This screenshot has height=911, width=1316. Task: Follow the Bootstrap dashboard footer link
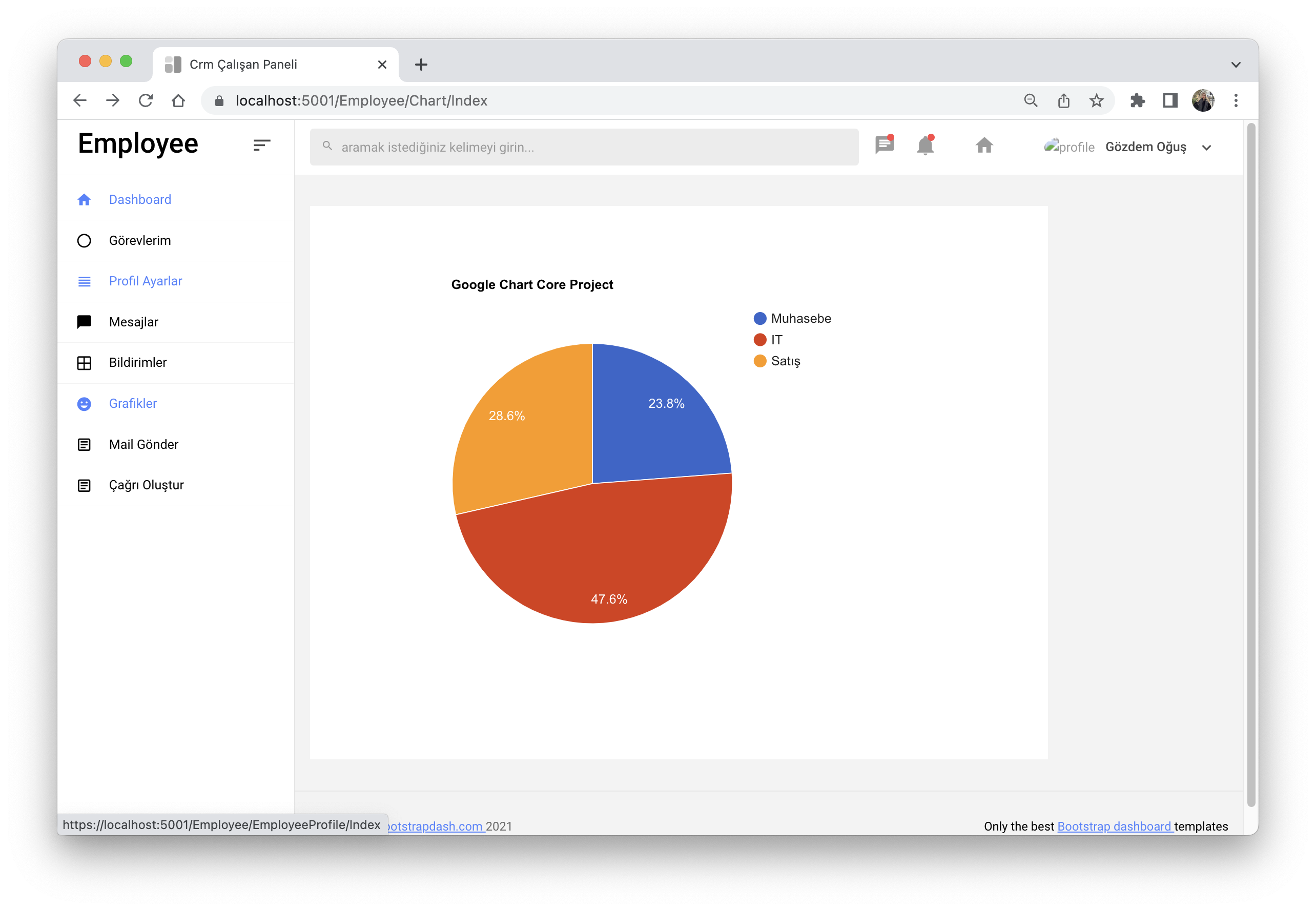1115,826
